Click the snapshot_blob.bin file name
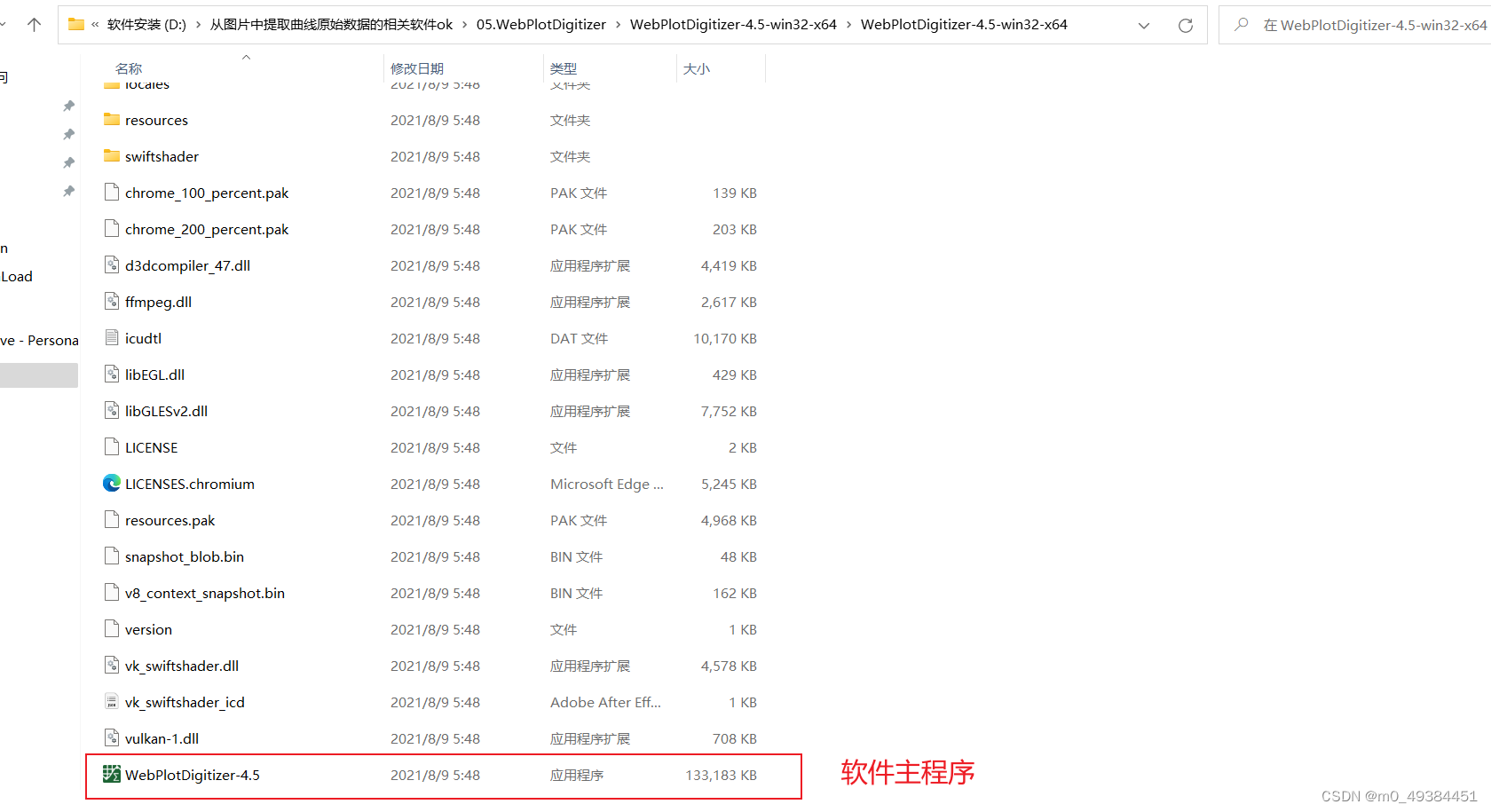 click(x=185, y=557)
